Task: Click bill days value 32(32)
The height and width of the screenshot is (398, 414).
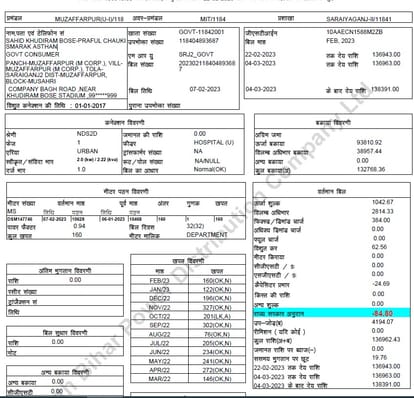Action: coord(195,226)
